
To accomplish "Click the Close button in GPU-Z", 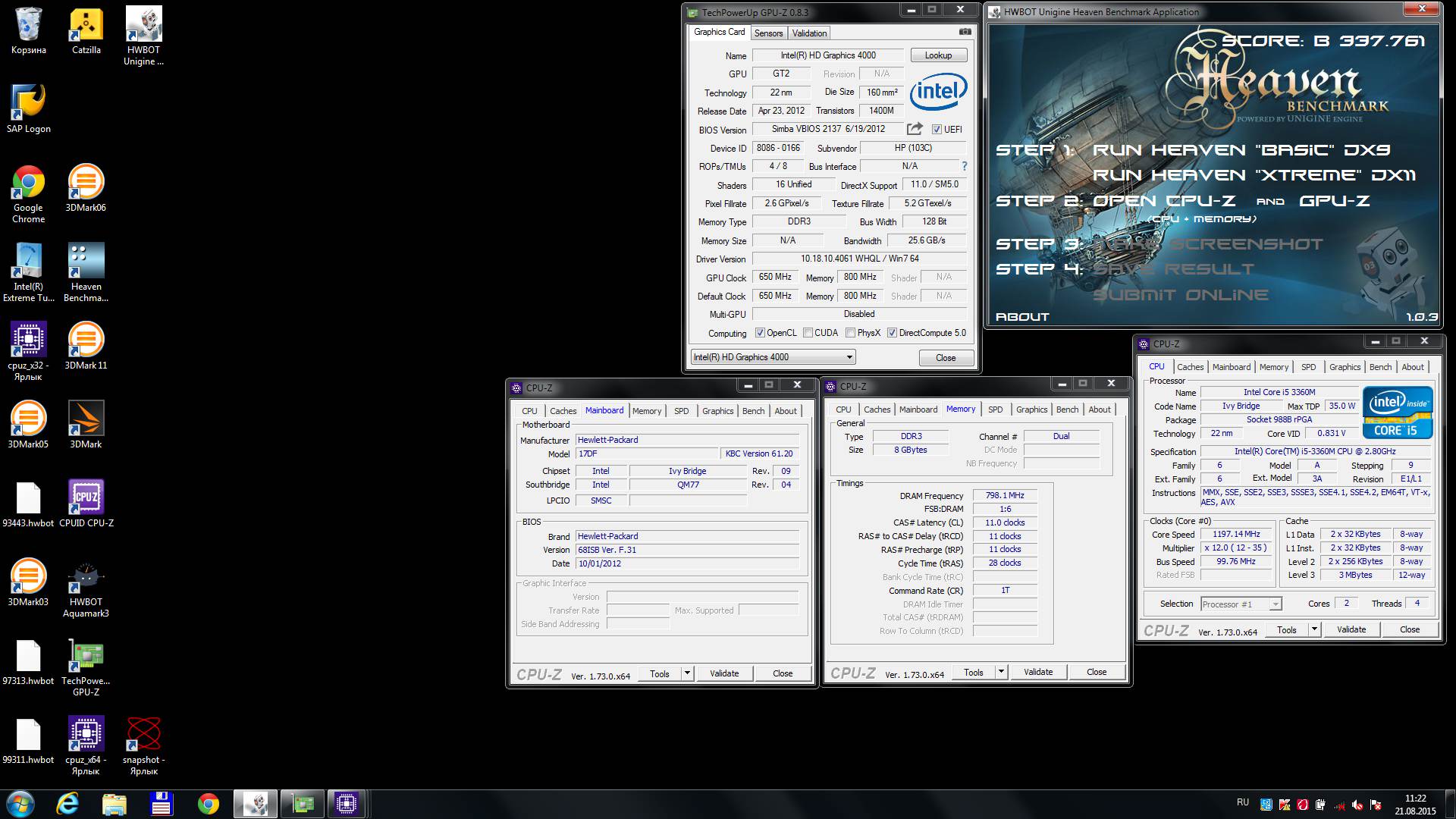I will coord(946,358).
